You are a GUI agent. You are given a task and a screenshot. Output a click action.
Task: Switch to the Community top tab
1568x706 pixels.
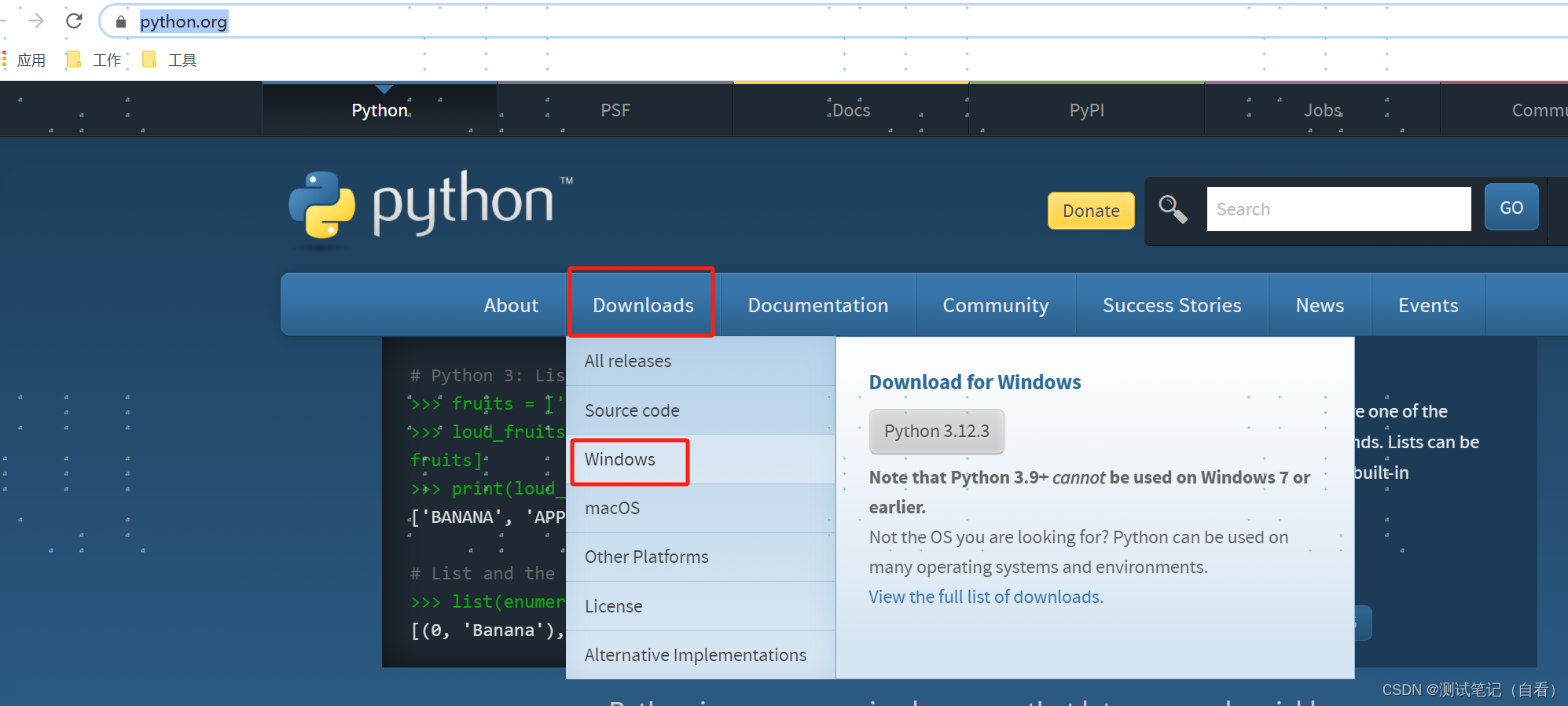coord(1505,109)
